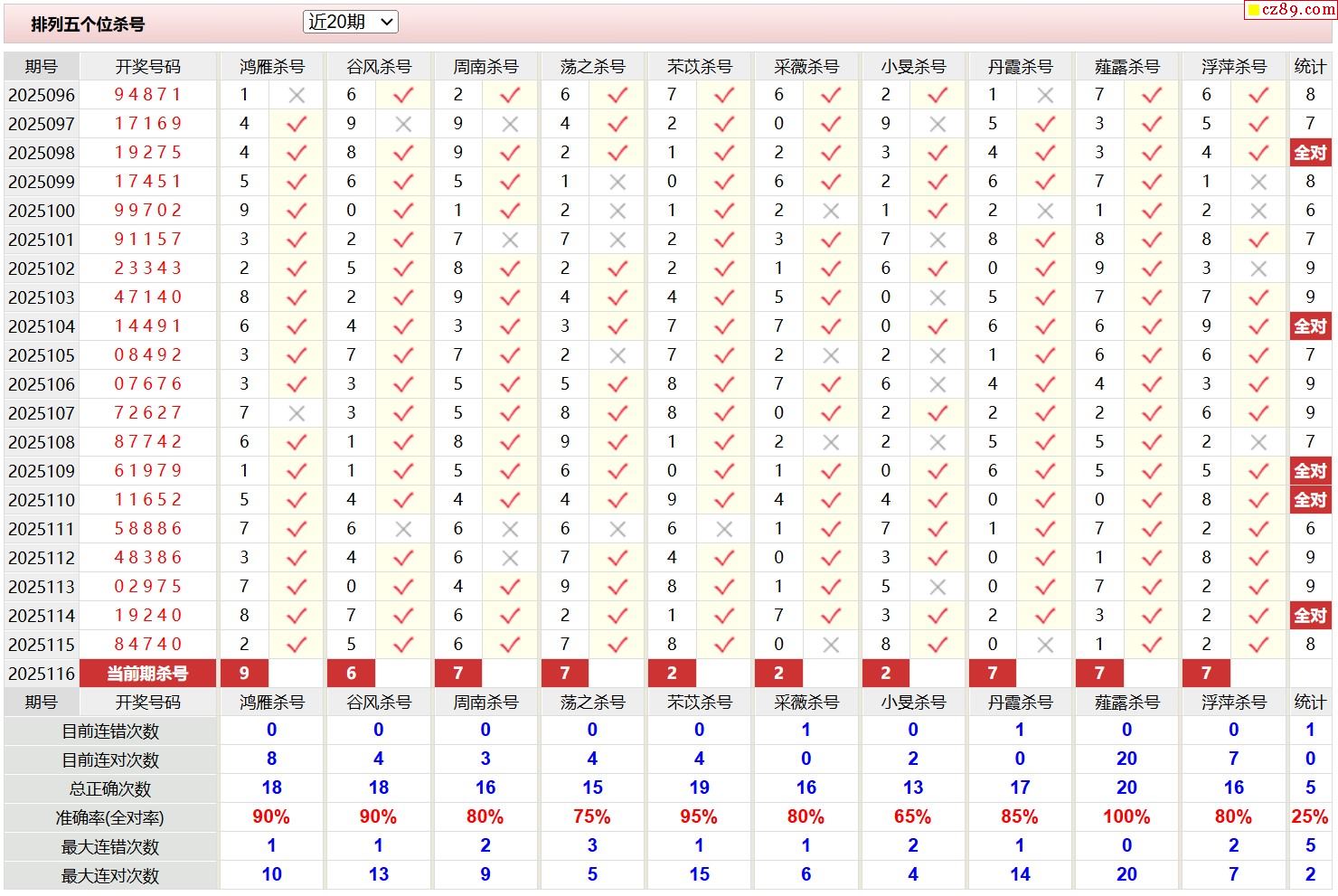Click the 期号 column header at top
1338x896 pixels.
point(42,66)
